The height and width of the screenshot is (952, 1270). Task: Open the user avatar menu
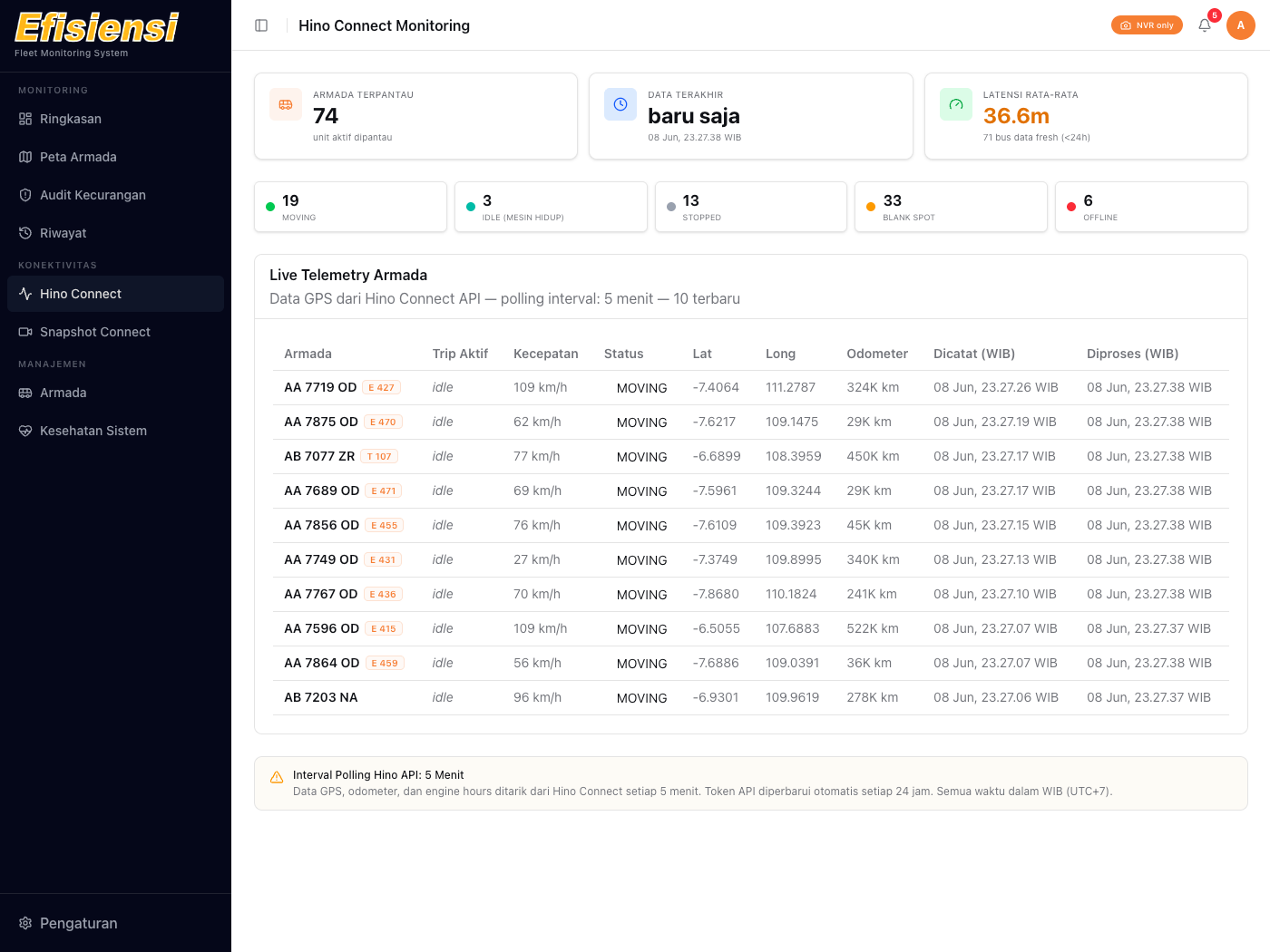point(1241,25)
